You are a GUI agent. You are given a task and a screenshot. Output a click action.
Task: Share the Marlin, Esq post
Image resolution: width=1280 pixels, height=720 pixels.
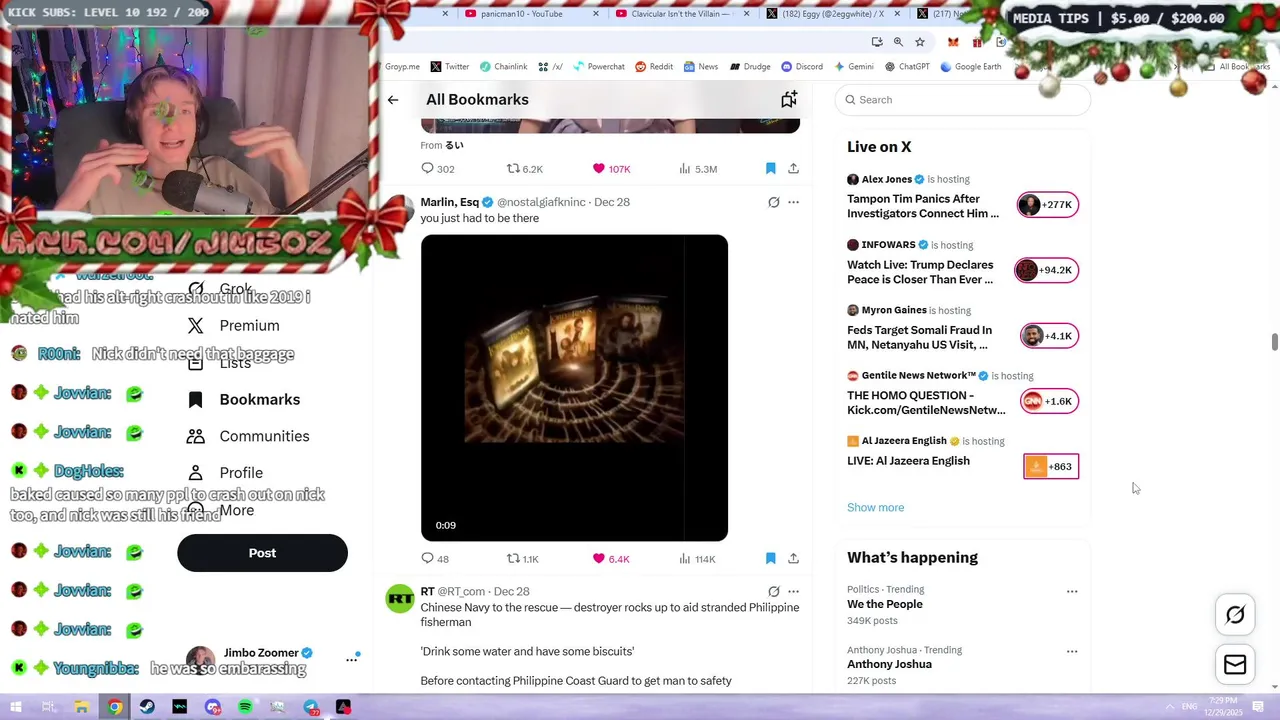[x=793, y=559]
